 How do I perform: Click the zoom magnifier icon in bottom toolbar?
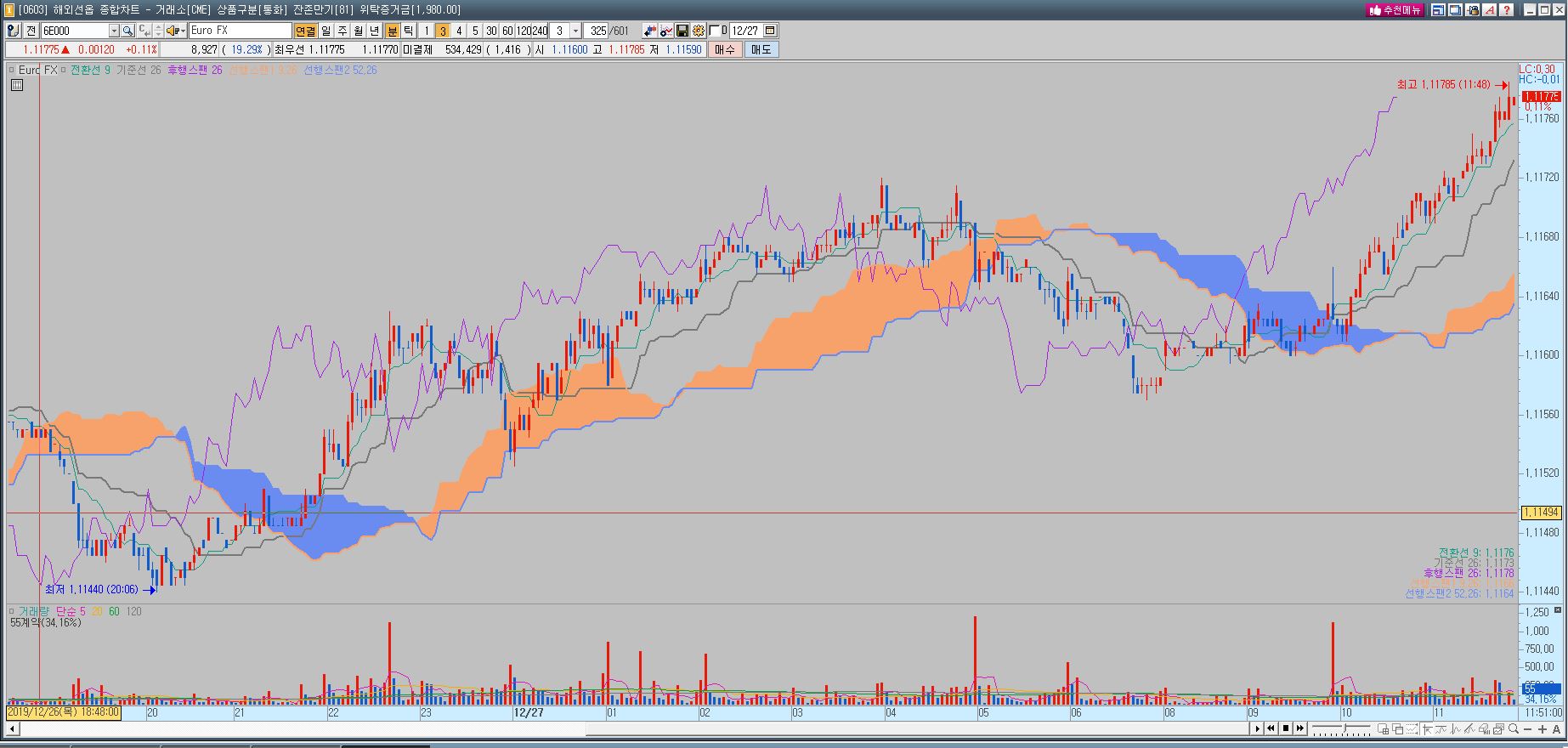point(1514,728)
